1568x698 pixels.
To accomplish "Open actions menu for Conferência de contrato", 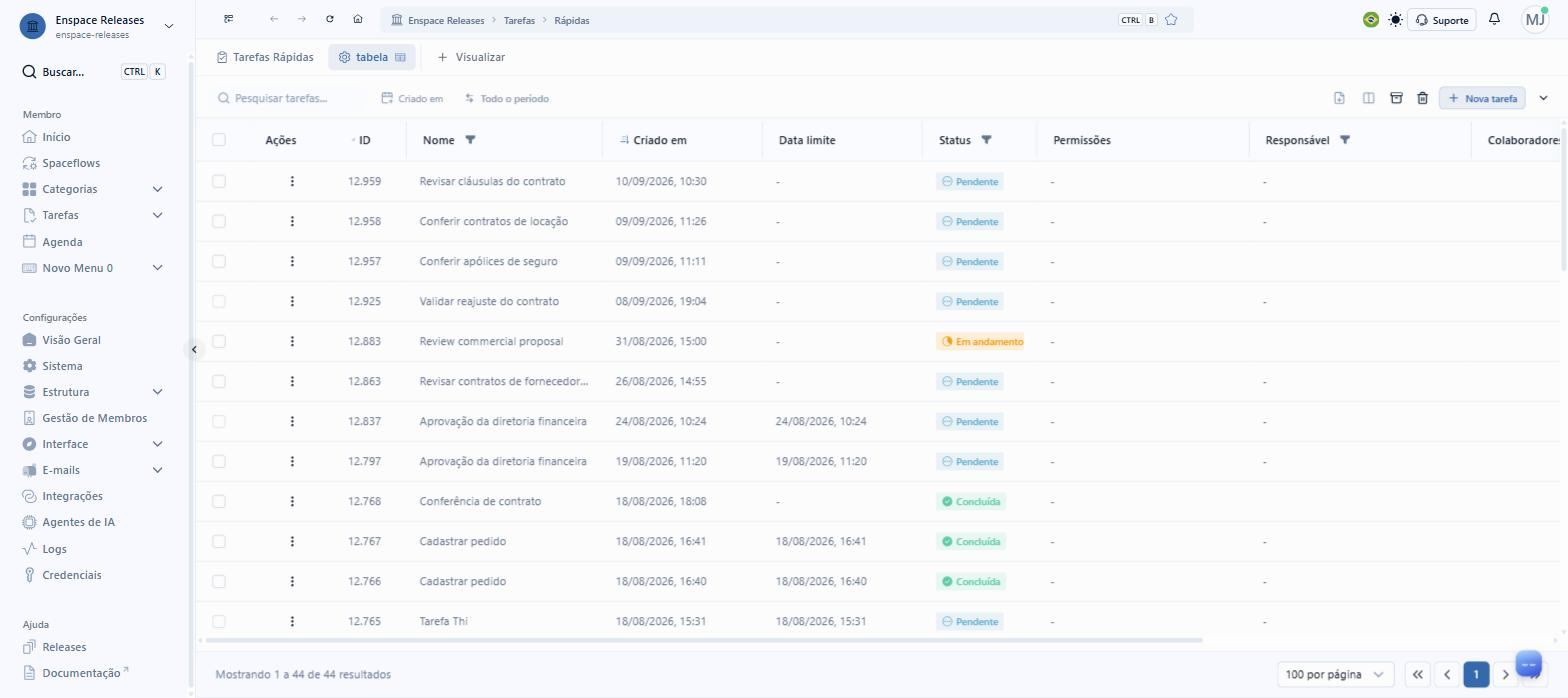I will [292, 501].
